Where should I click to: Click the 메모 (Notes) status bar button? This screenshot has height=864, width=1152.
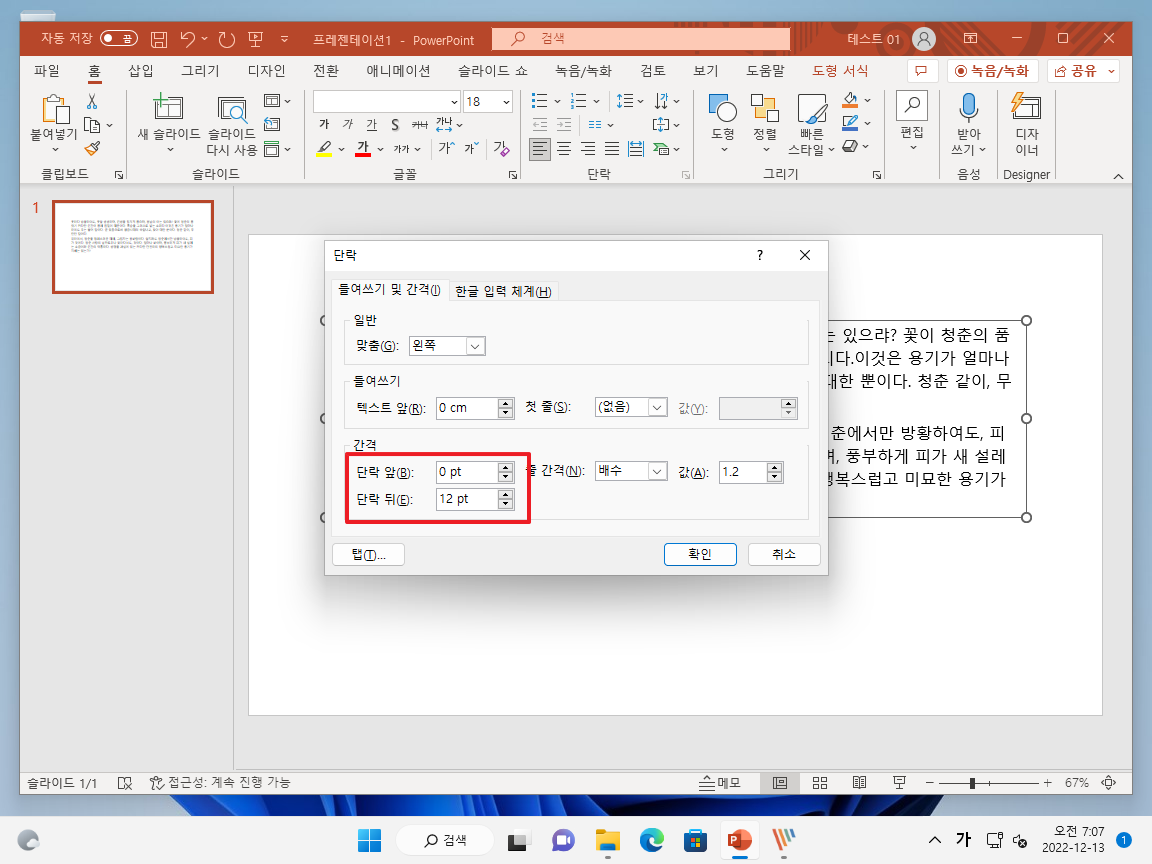tap(719, 783)
